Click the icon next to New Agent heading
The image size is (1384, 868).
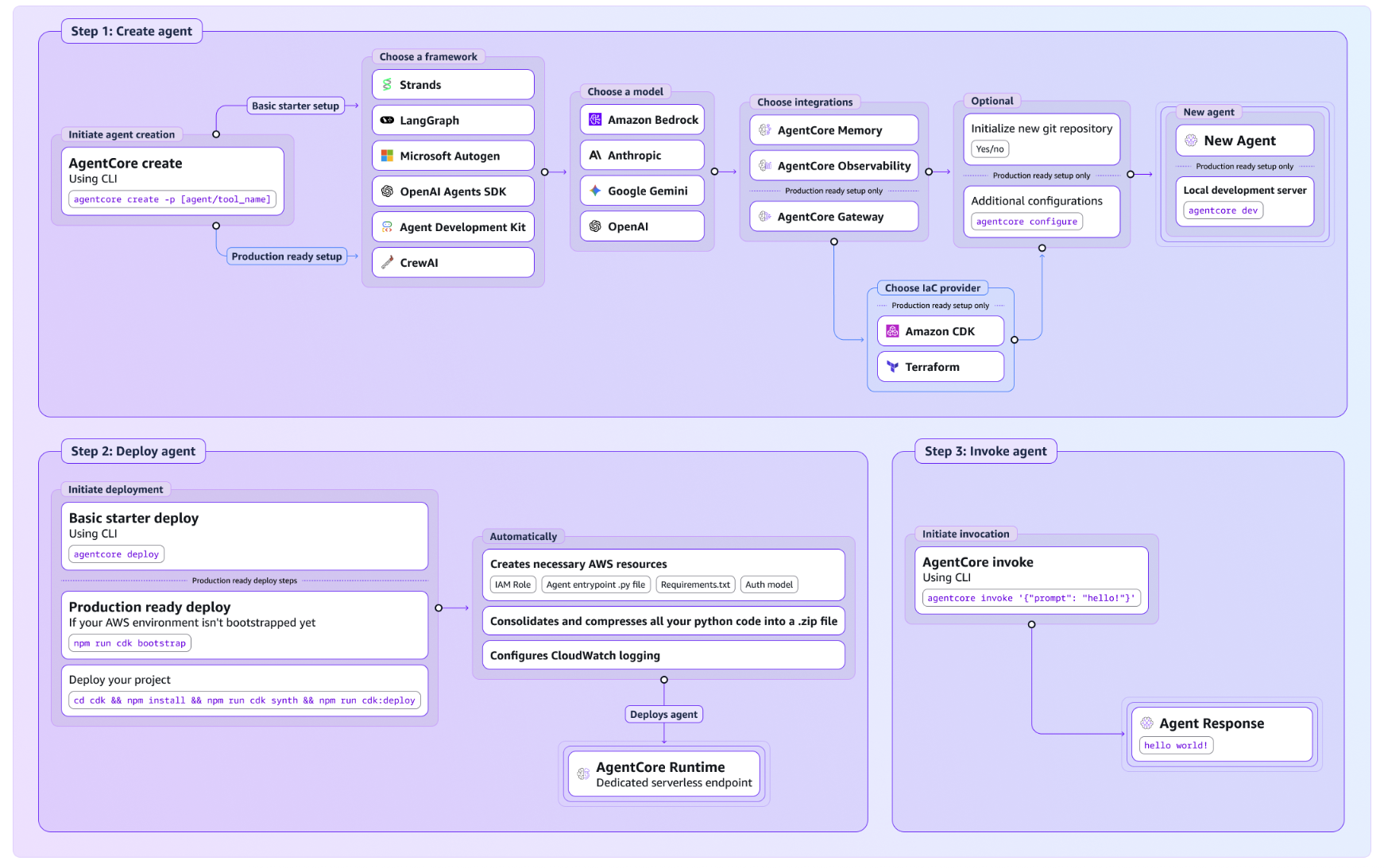[1191, 141]
